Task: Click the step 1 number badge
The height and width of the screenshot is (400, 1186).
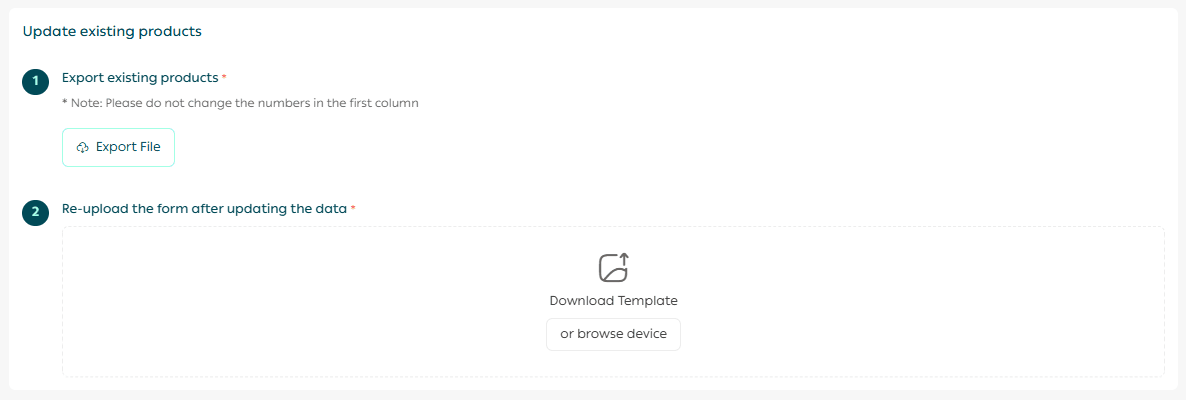Action: click(x=35, y=82)
